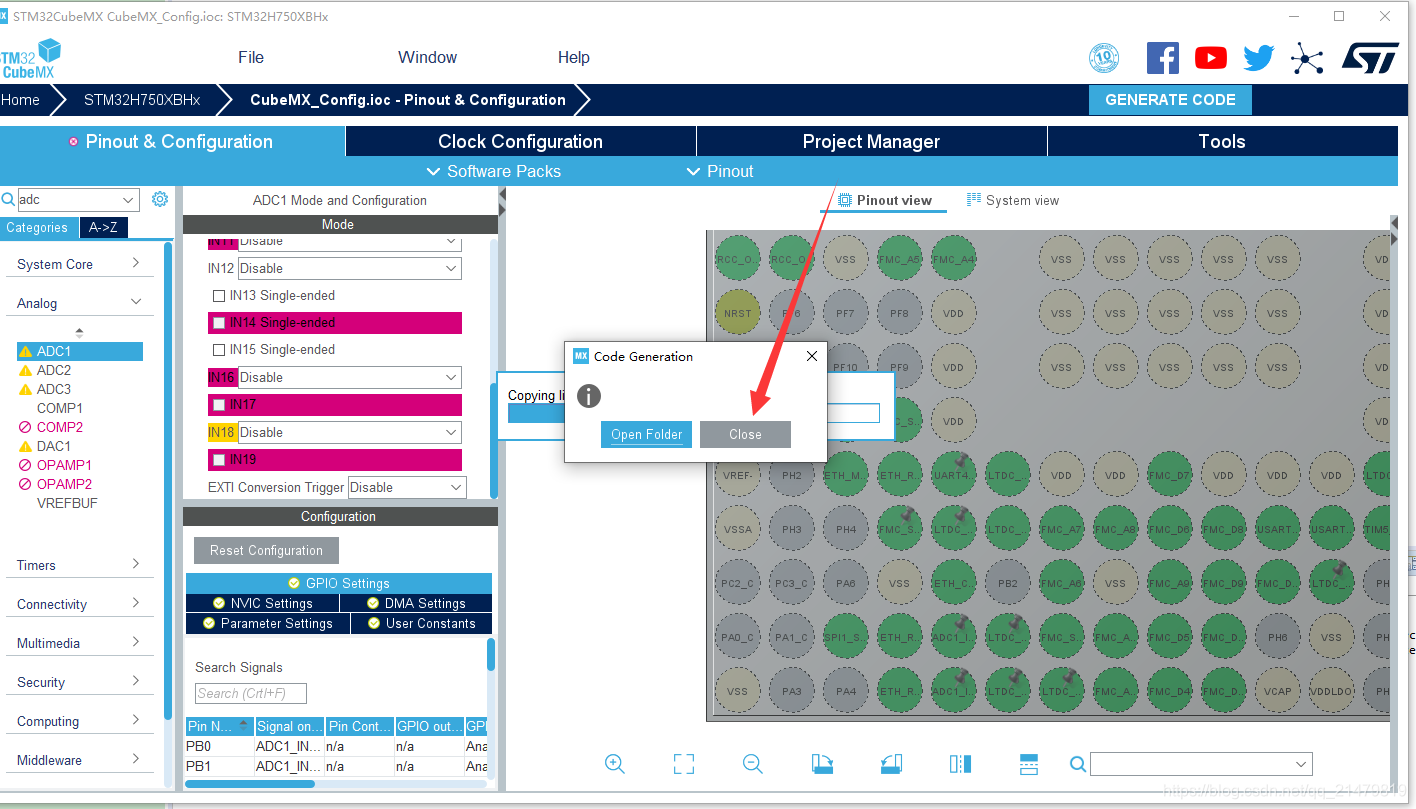The height and width of the screenshot is (809, 1416).
Task: Switch to Project Manager tab
Action: (871, 141)
